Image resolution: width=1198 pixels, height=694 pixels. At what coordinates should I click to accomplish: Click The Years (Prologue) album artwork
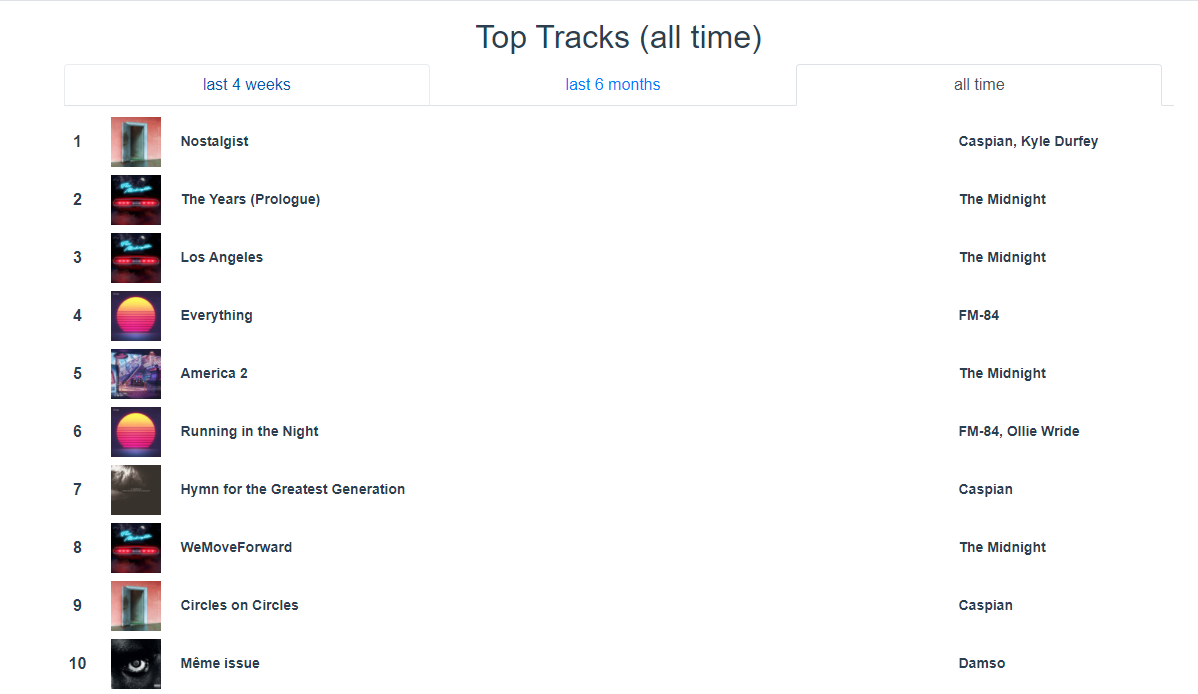coord(136,199)
